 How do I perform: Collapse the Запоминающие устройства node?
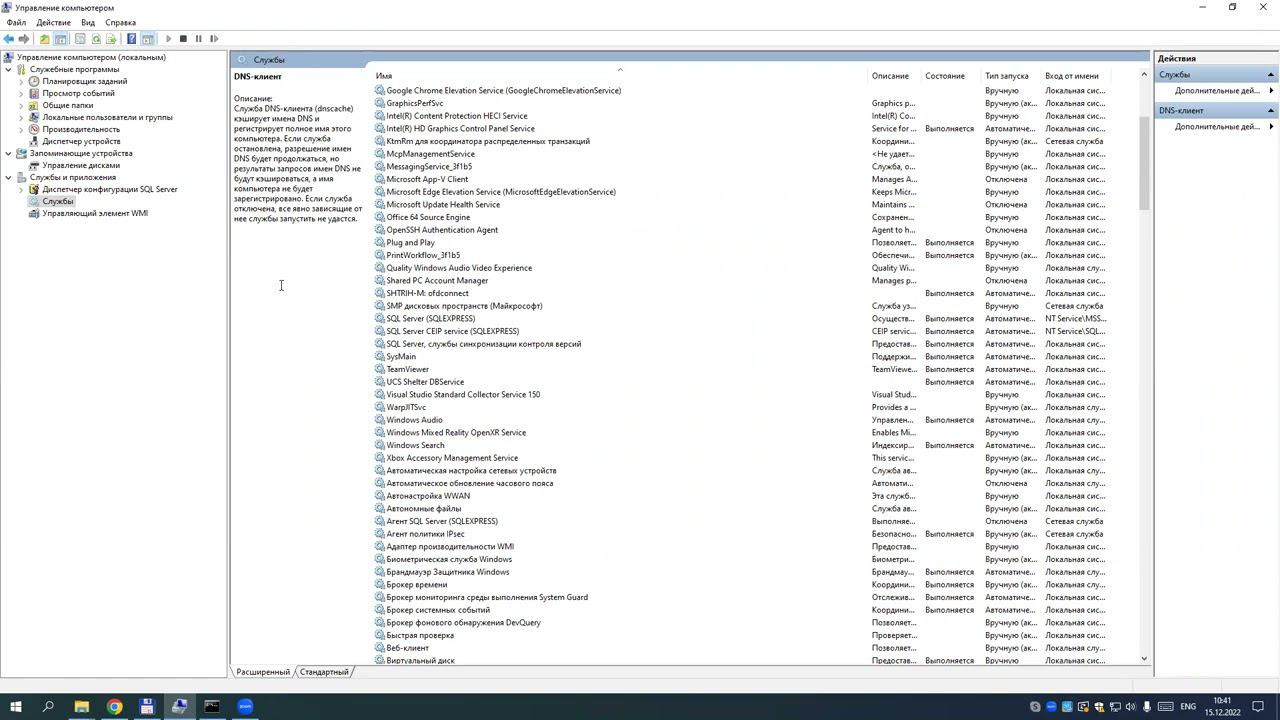[9, 153]
